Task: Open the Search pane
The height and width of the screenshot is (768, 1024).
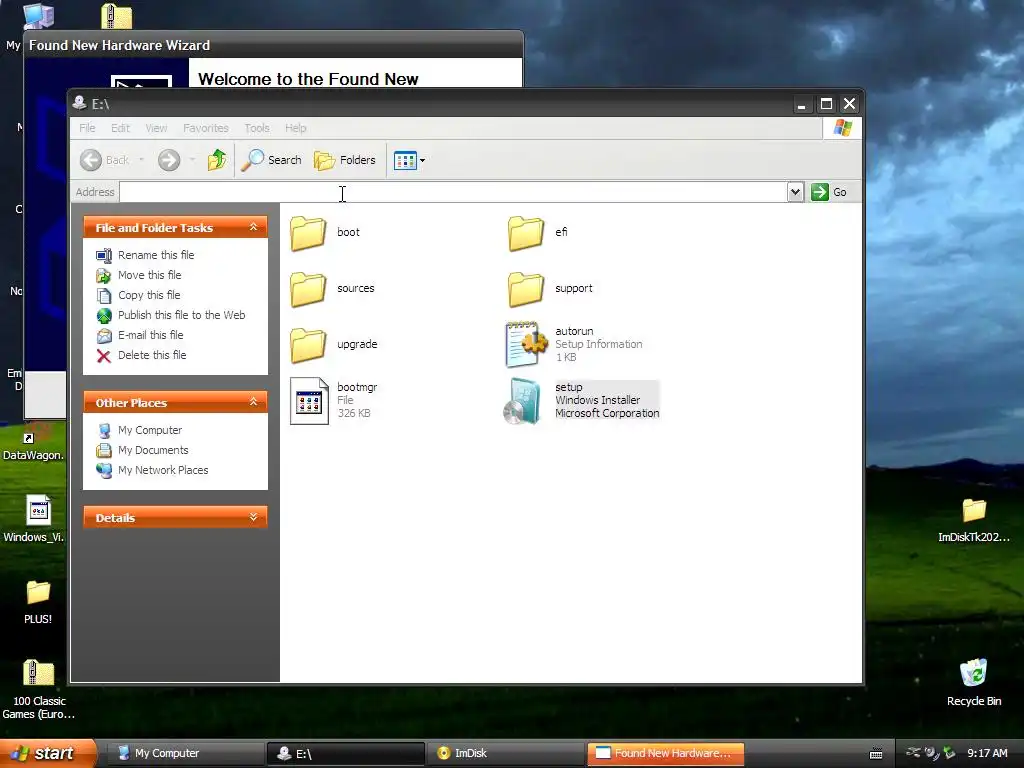Action: [272, 160]
